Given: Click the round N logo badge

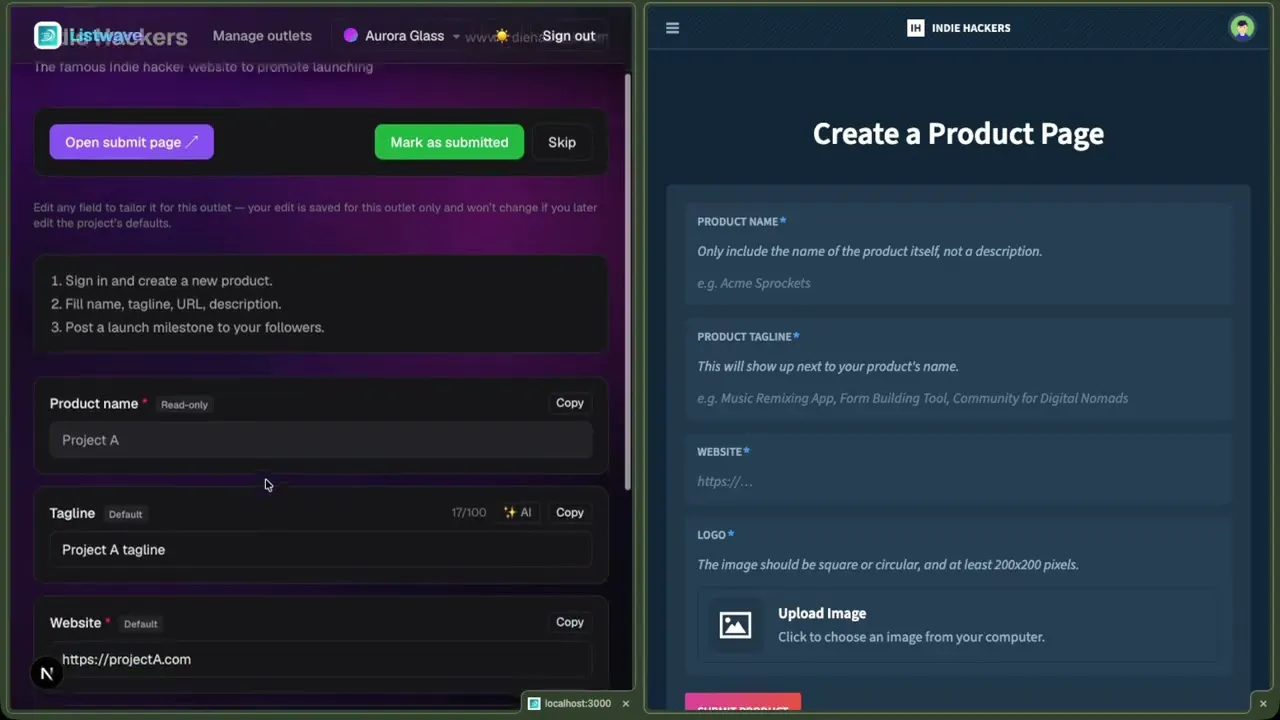Looking at the screenshot, I should 46,674.
